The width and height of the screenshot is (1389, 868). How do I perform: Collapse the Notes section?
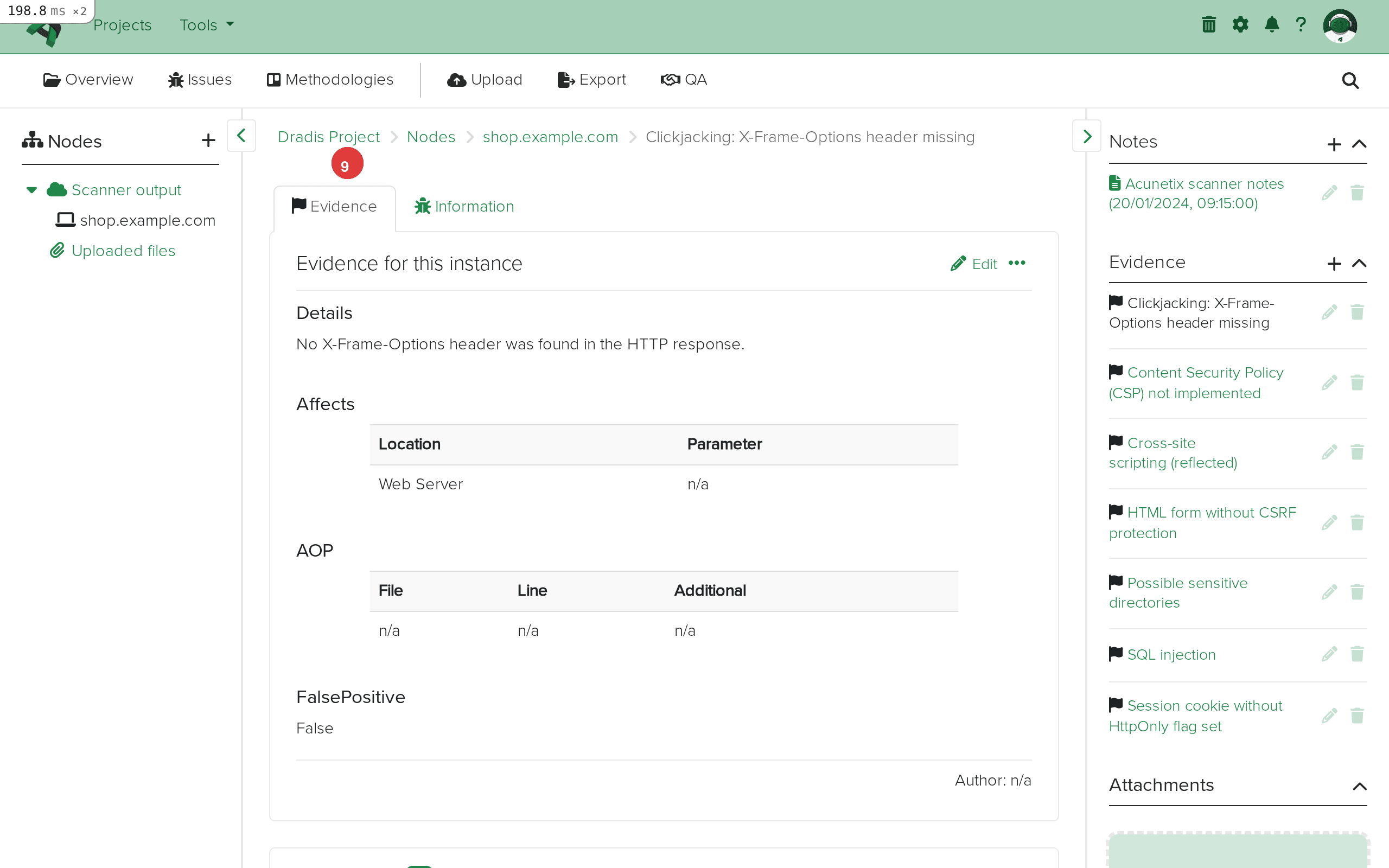coord(1359,144)
